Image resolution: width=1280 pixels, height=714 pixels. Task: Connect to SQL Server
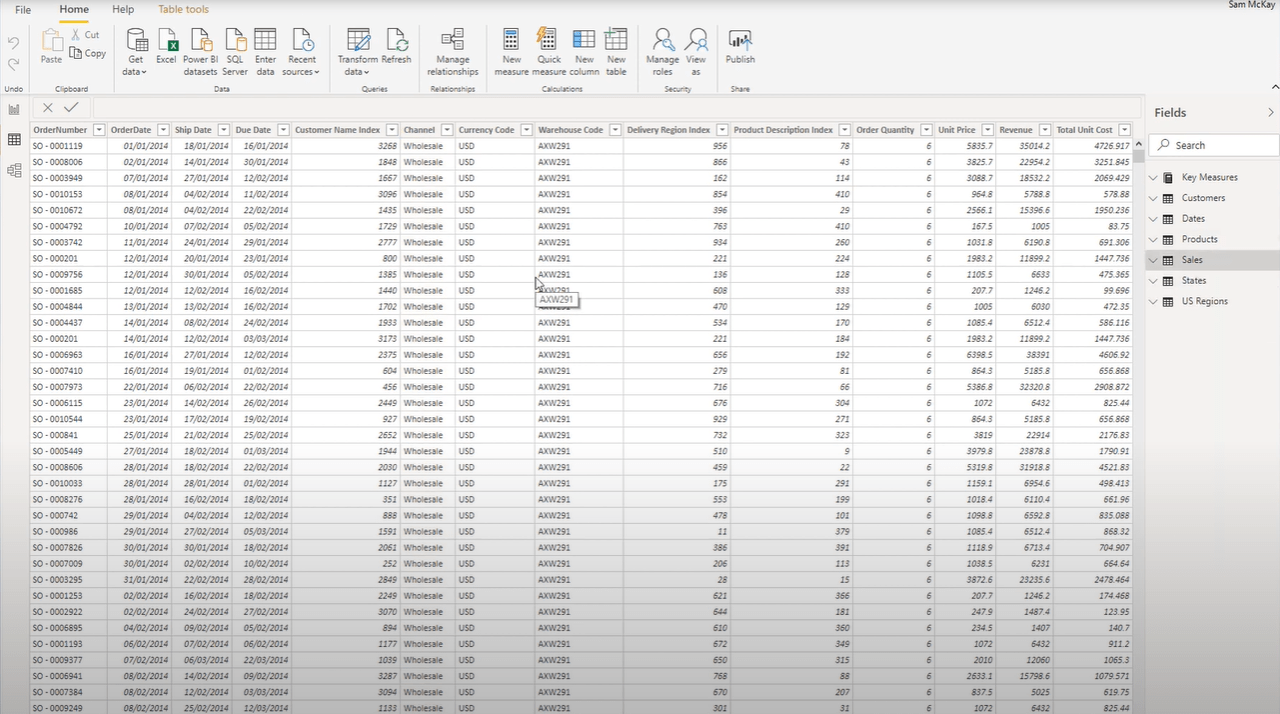235,52
